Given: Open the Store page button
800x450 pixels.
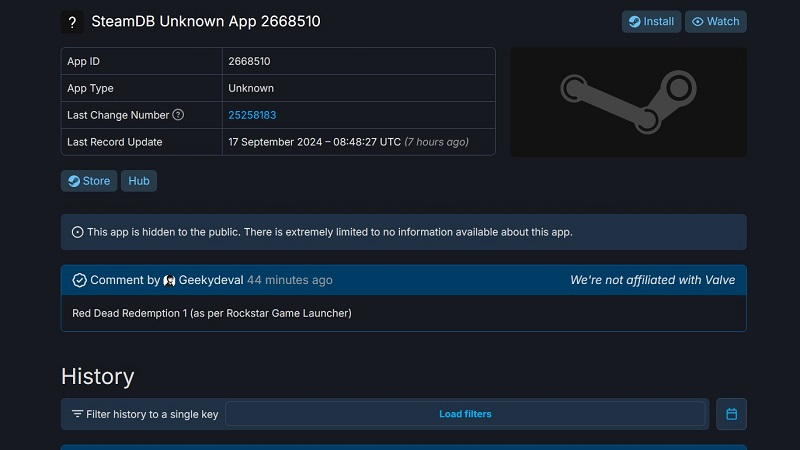Looking at the screenshot, I should click(x=89, y=181).
